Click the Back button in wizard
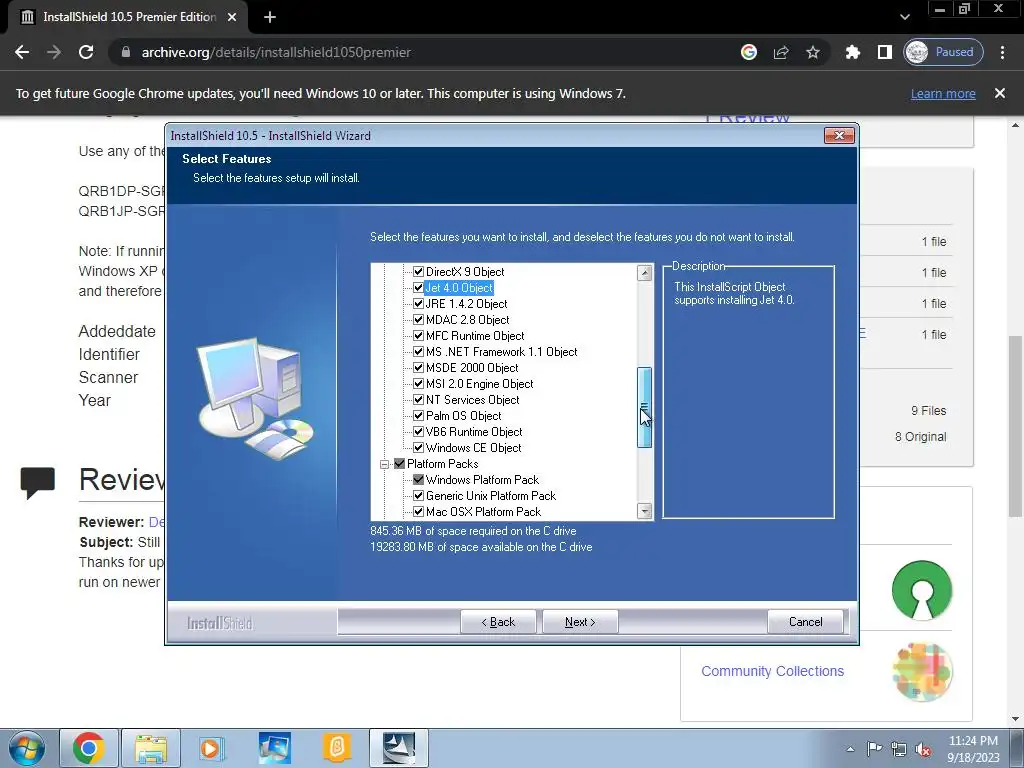Viewport: 1024px width, 768px height. tap(498, 622)
